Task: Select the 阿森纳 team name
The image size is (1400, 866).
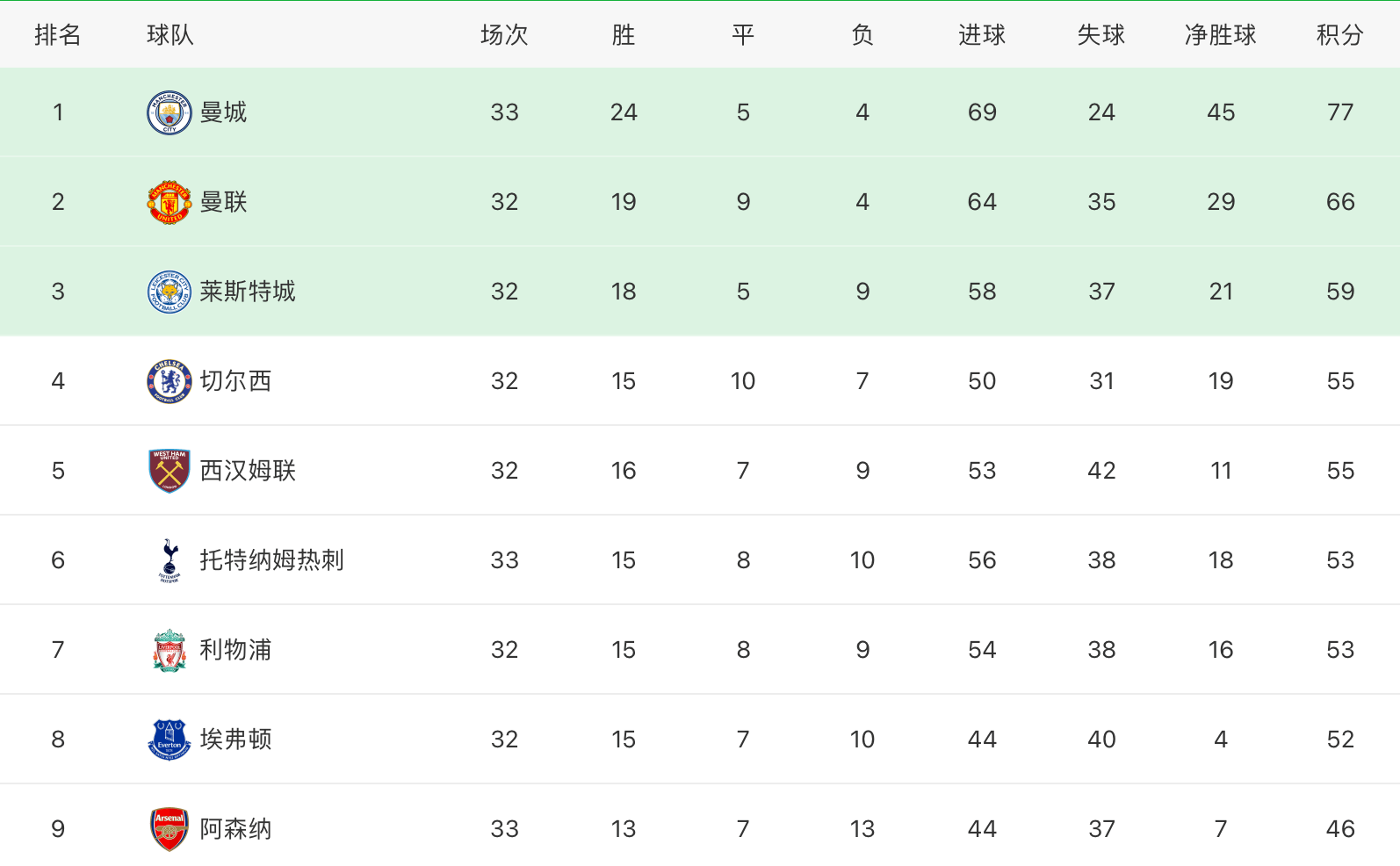Action: [x=235, y=829]
